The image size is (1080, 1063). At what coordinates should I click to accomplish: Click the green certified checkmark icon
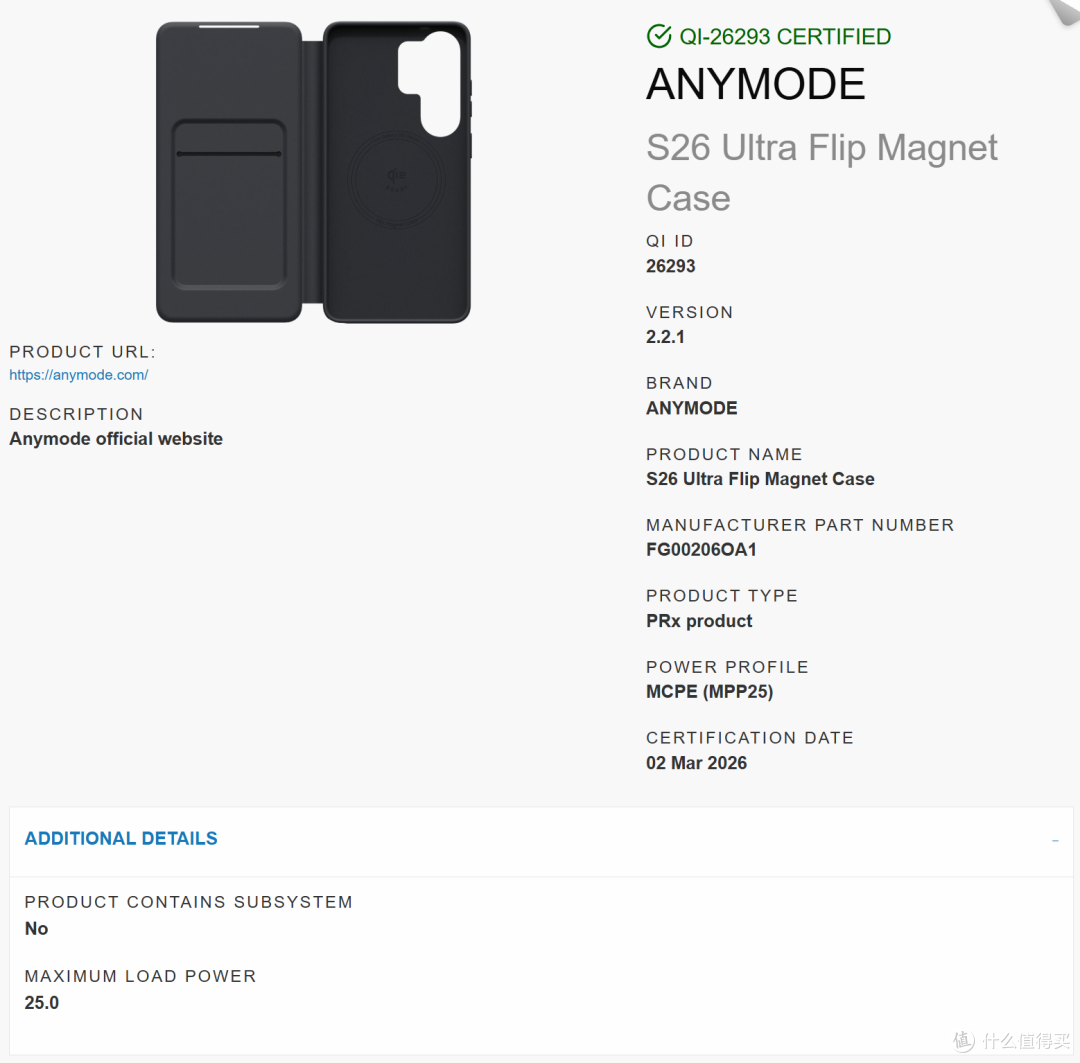658,36
